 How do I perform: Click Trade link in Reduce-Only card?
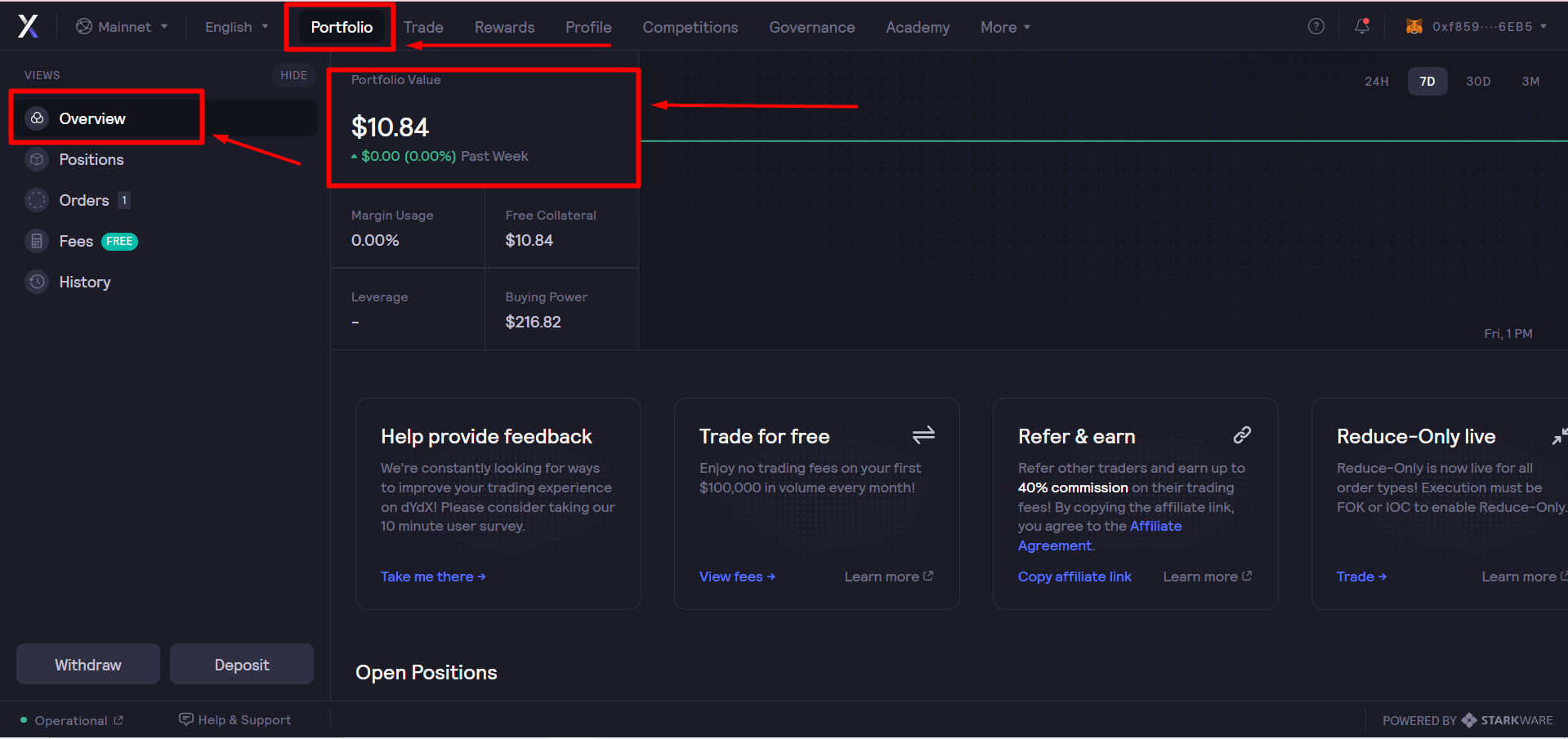1361,577
